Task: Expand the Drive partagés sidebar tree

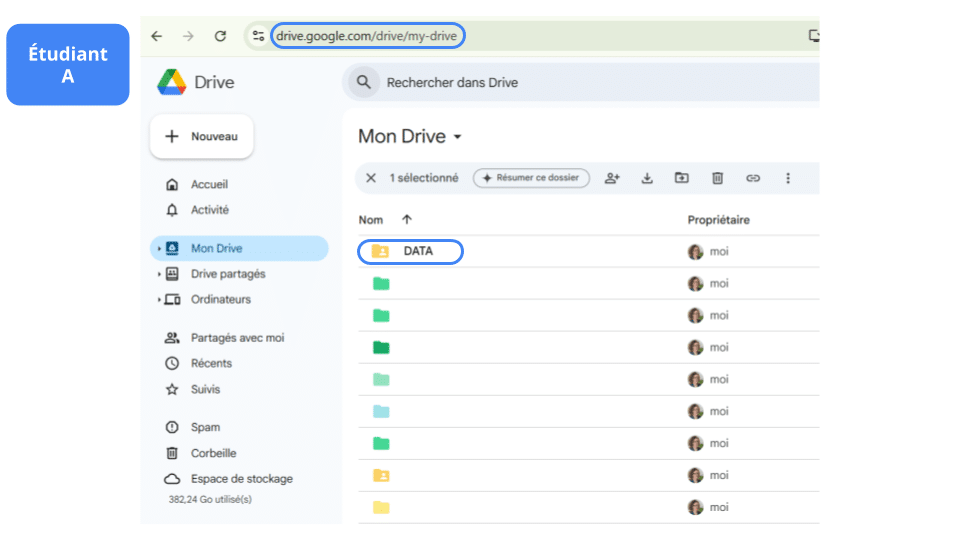Action: pos(159,274)
